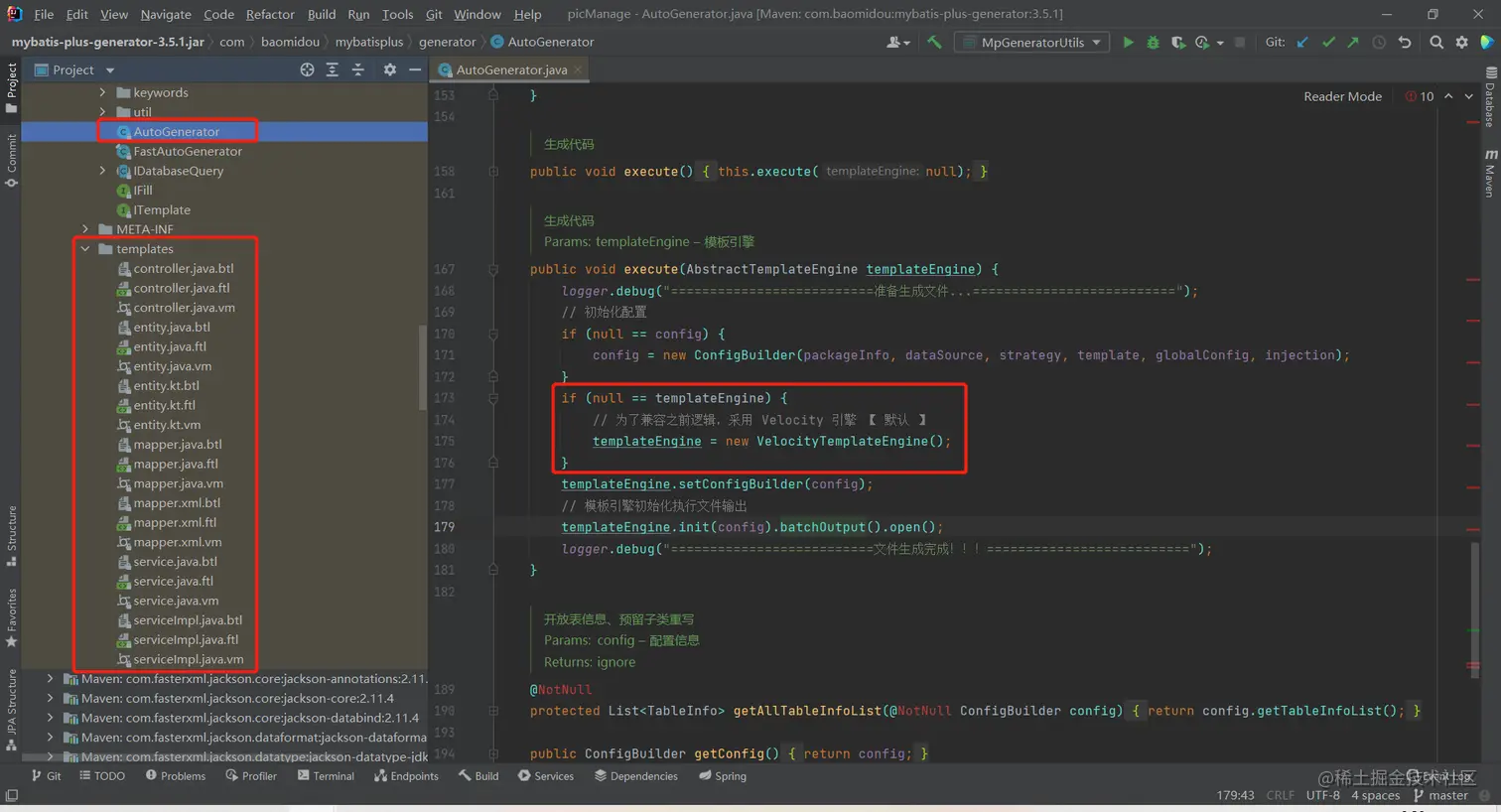Select opened file locate target icon
Viewport: 1501px width, 812px height.
pos(307,69)
